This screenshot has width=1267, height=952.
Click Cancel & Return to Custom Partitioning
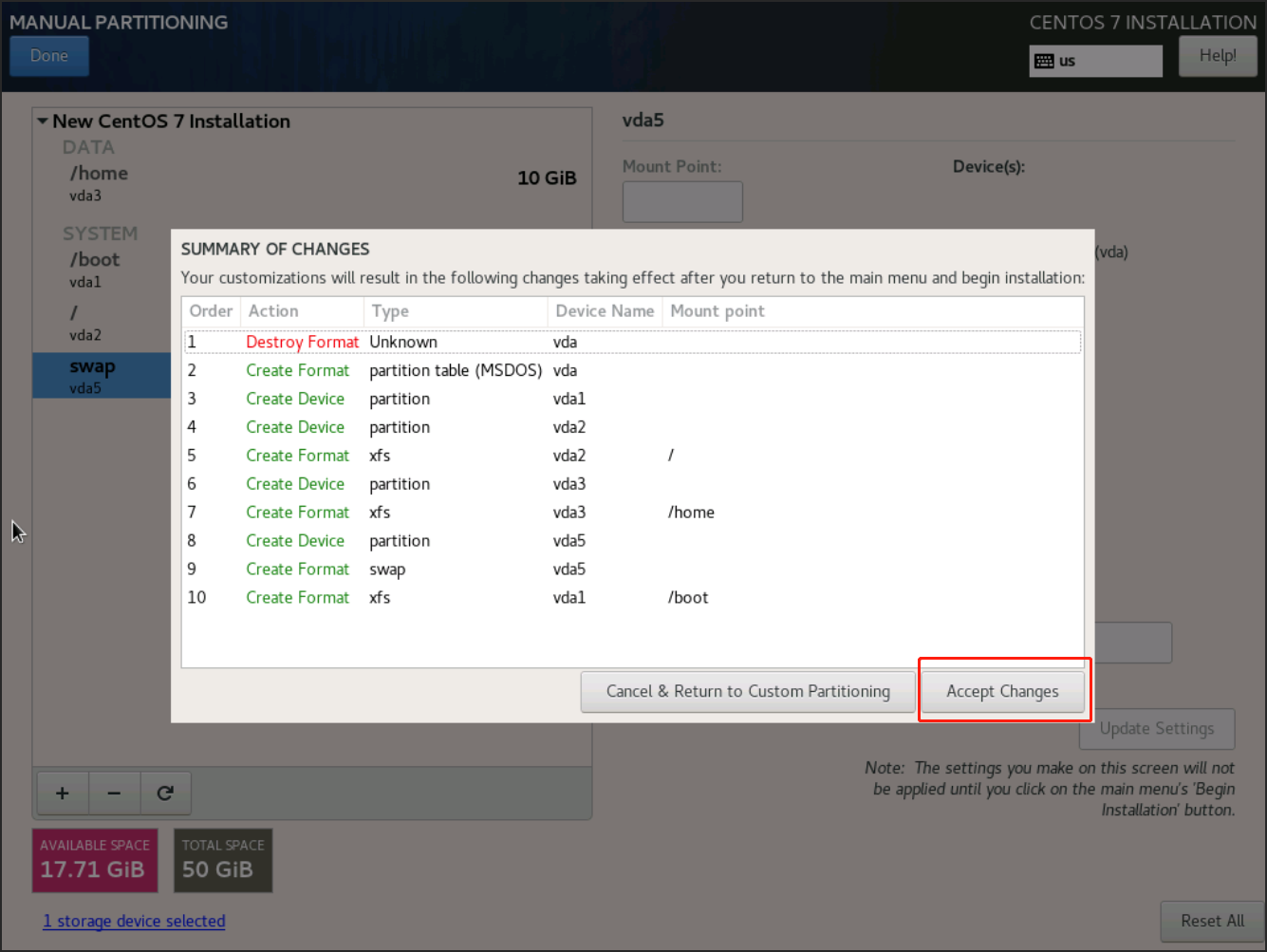point(747,691)
